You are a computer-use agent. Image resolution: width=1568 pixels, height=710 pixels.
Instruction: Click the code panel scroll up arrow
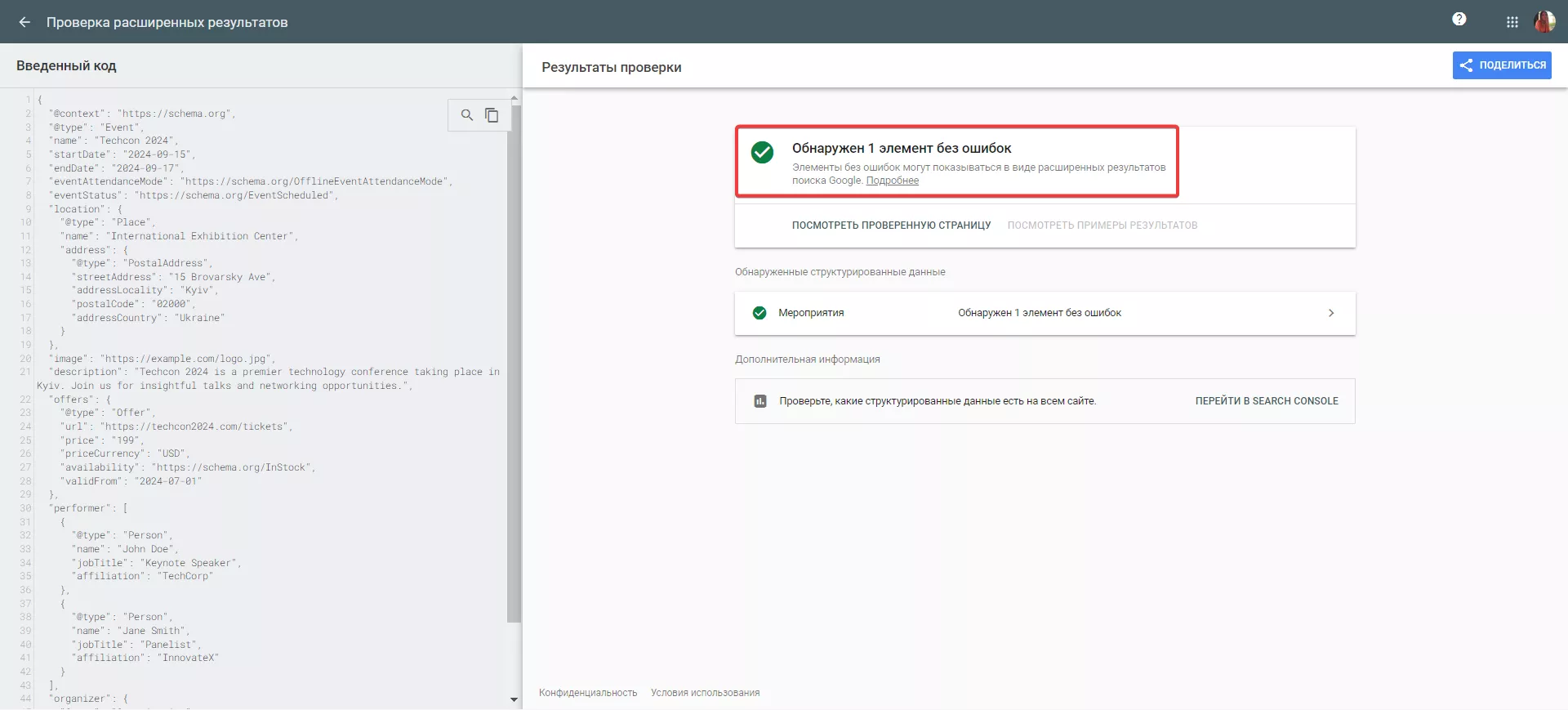click(x=514, y=98)
